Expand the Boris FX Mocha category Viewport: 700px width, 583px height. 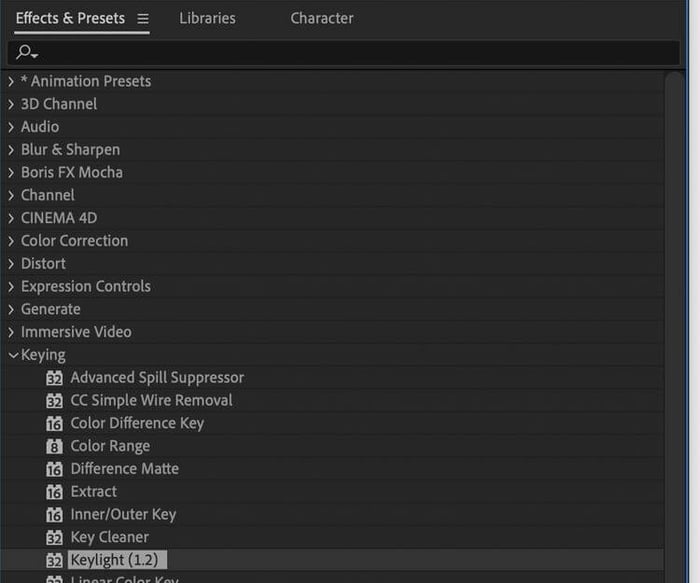pos(11,173)
